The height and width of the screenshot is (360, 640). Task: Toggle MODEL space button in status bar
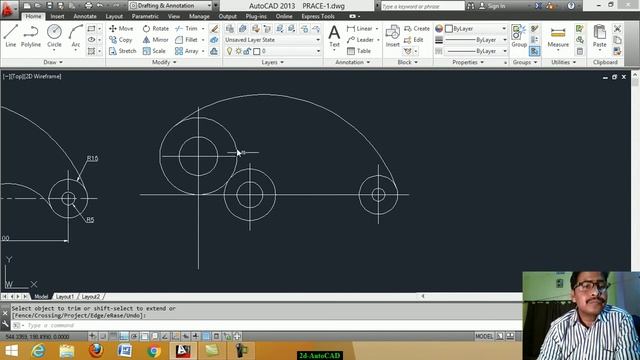pos(484,336)
